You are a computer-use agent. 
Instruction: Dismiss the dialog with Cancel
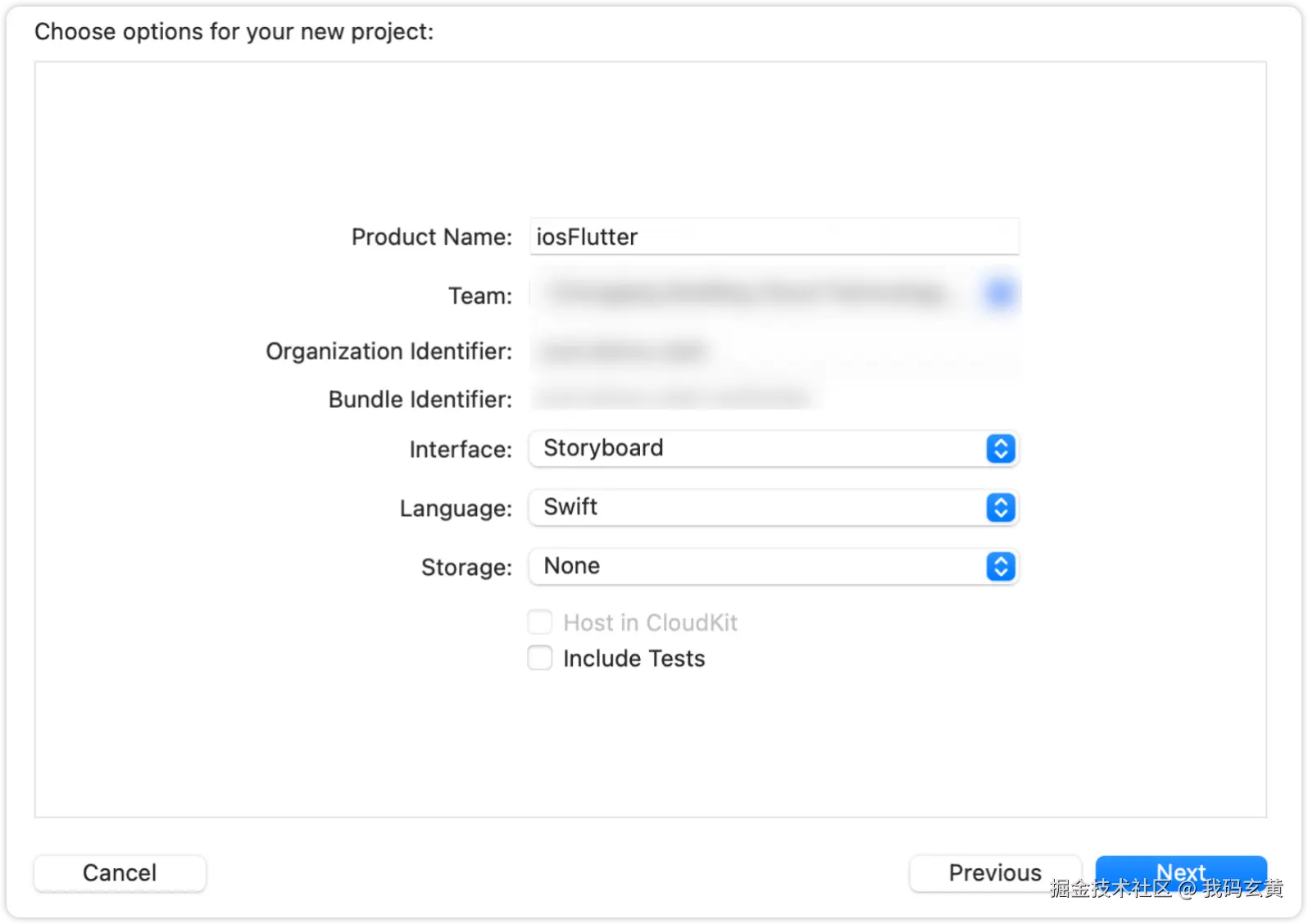point(120,873)
